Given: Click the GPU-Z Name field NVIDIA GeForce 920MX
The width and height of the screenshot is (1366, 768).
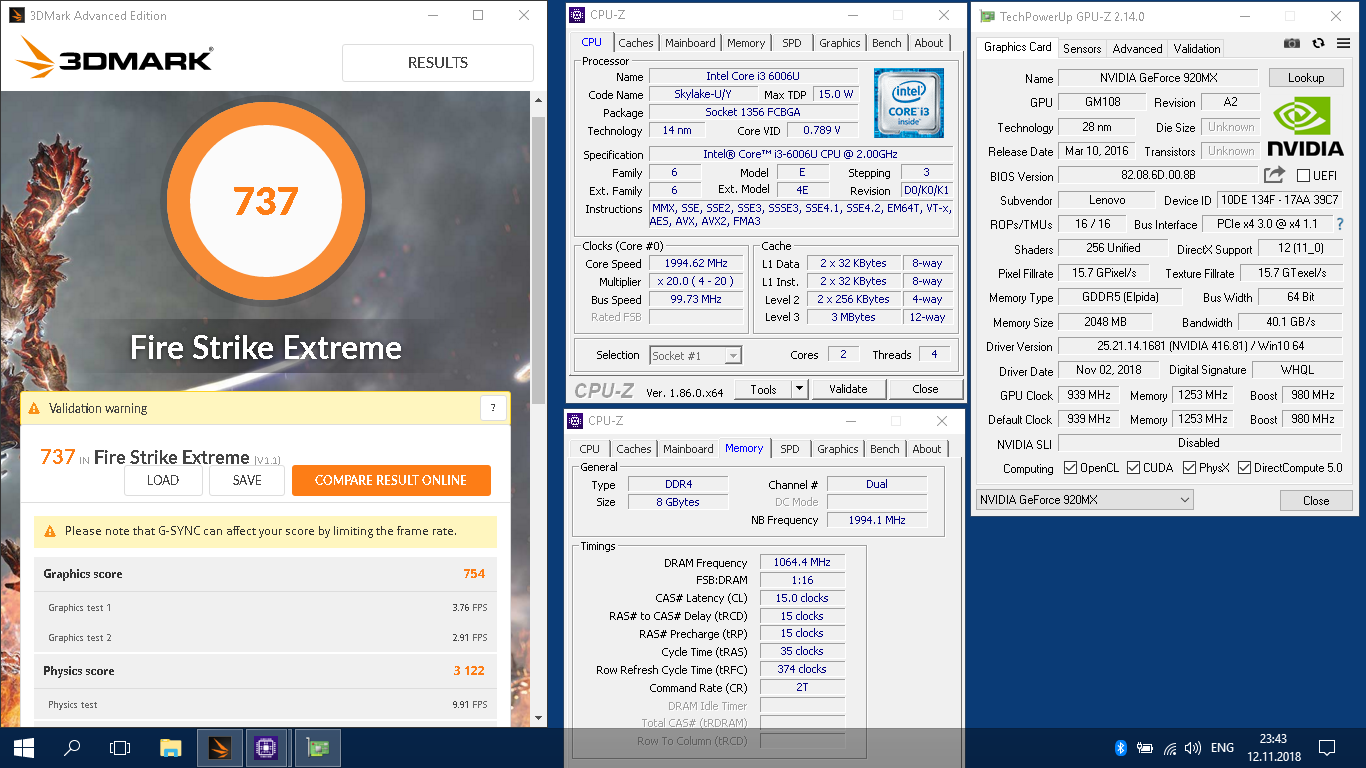Looking at the screenshot, I should coord(1158,78).
